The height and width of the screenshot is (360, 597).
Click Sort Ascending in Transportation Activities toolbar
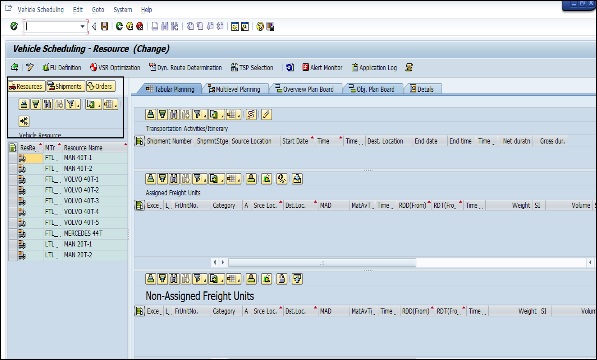point(150,114)
